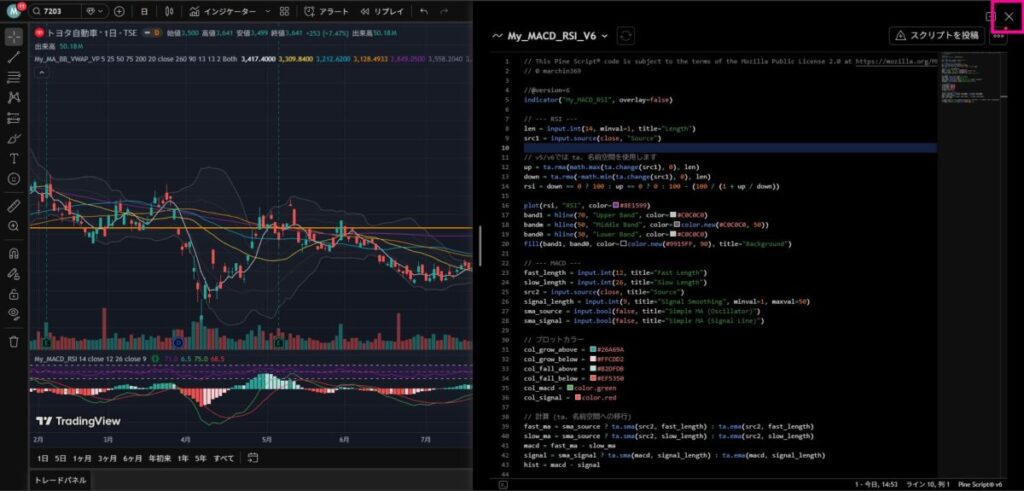Click the undo arrow in top toolbar

[x=424, y=12]
